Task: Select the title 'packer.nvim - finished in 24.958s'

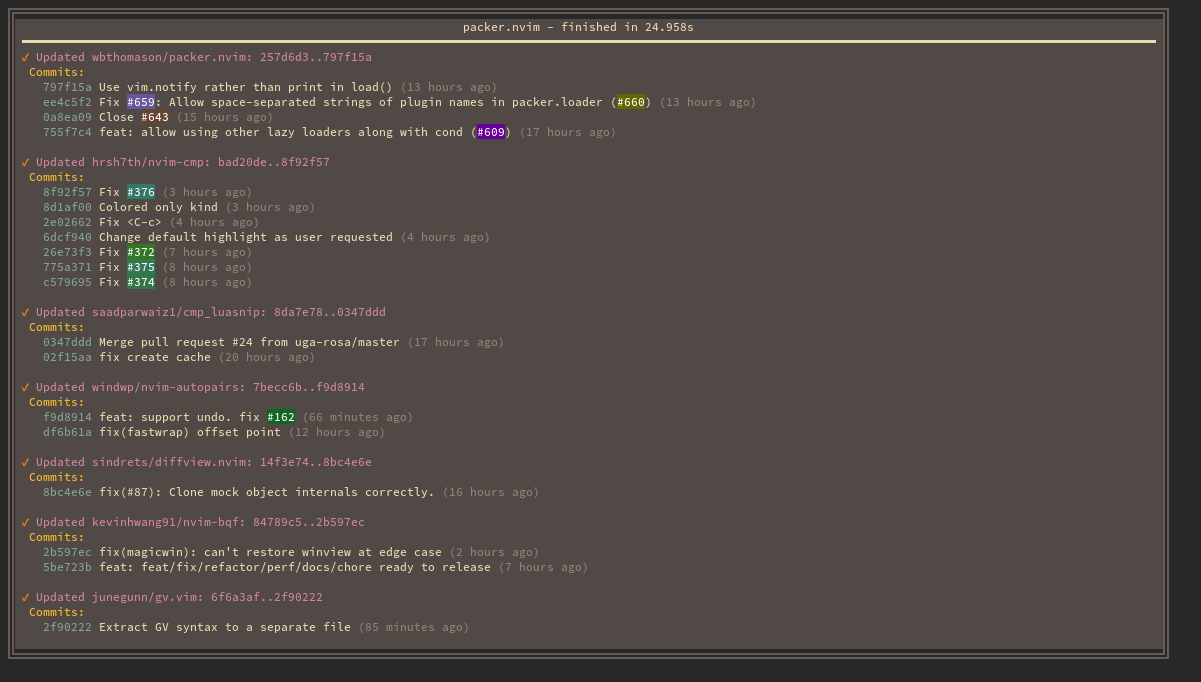Action: pos(578,27)
